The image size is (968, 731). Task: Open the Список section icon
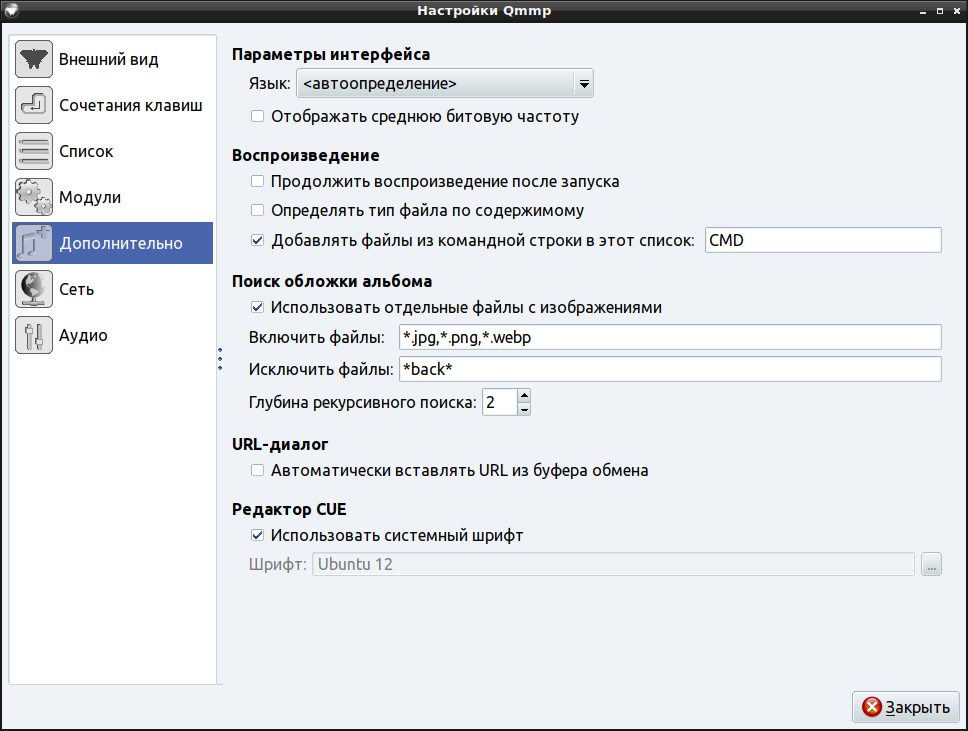click(34, 152)
